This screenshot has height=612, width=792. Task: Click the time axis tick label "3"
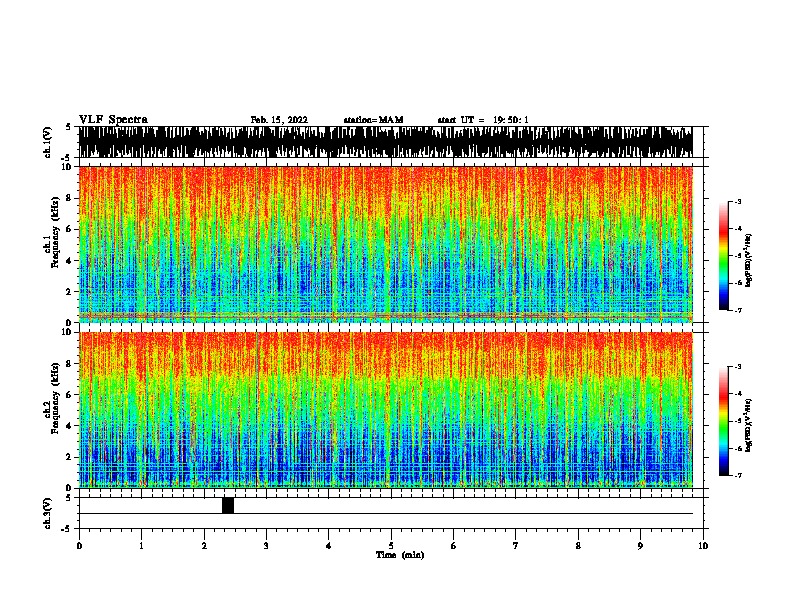click(266, 546)
